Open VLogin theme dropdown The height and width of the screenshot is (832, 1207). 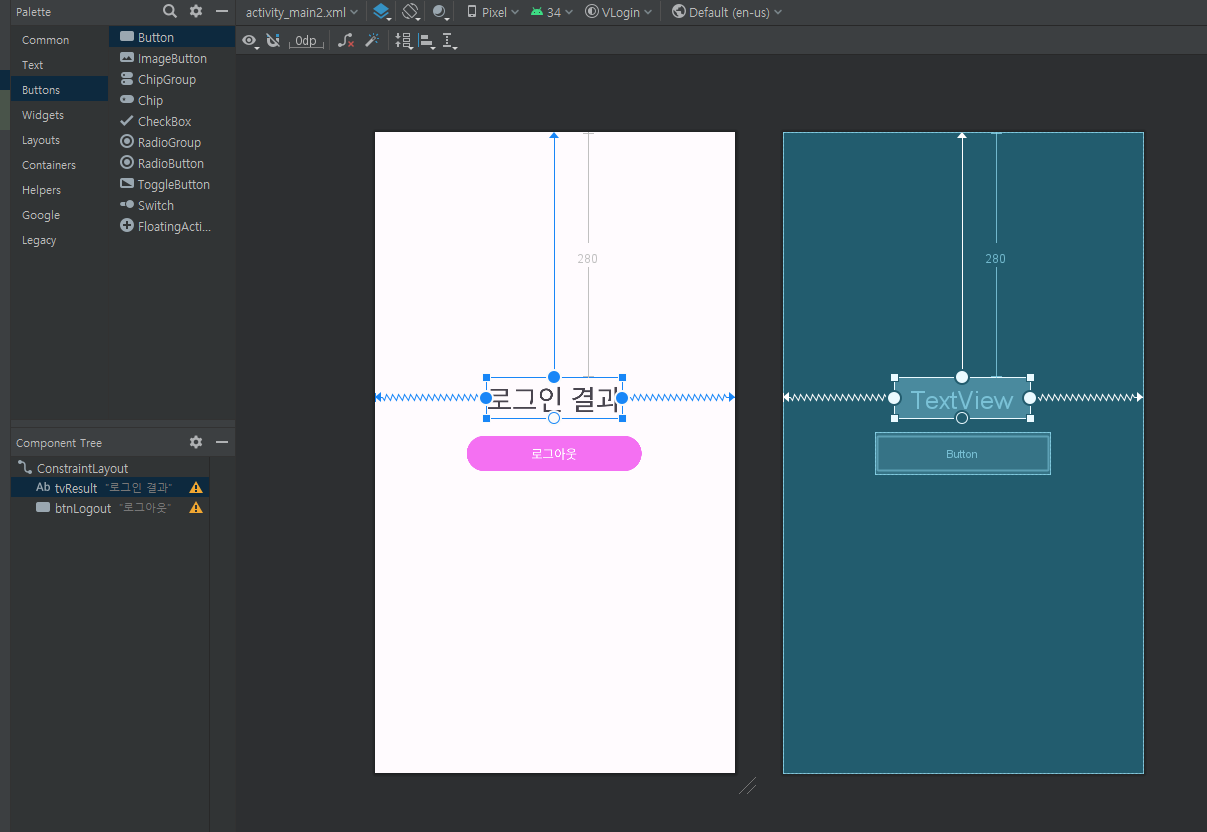pyautogui.click(x=619, y=12)
